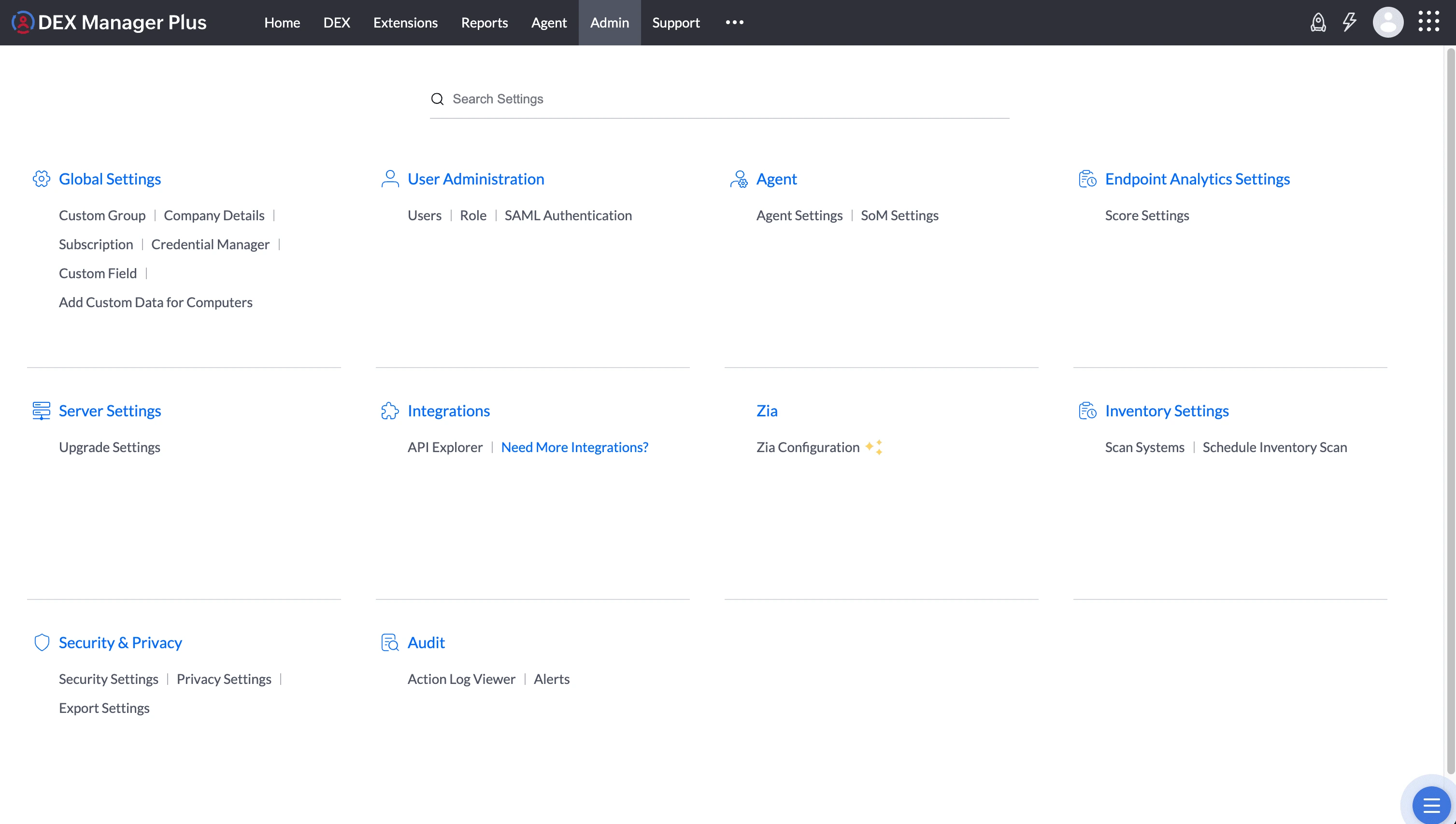Open Schedule Inventory Scan
Viewport: 1456px width, 824px height.
click(1274, 447)
